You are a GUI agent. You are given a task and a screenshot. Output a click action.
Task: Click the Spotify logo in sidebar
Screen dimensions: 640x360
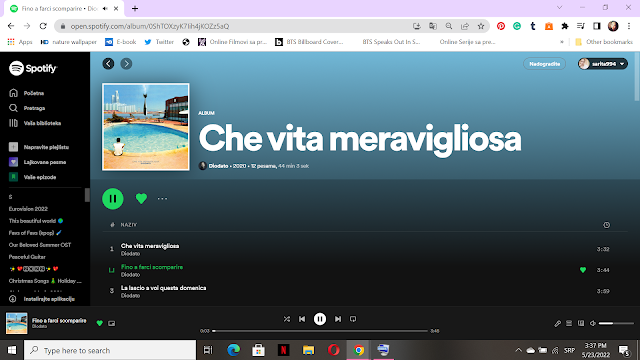pos(33,68)
